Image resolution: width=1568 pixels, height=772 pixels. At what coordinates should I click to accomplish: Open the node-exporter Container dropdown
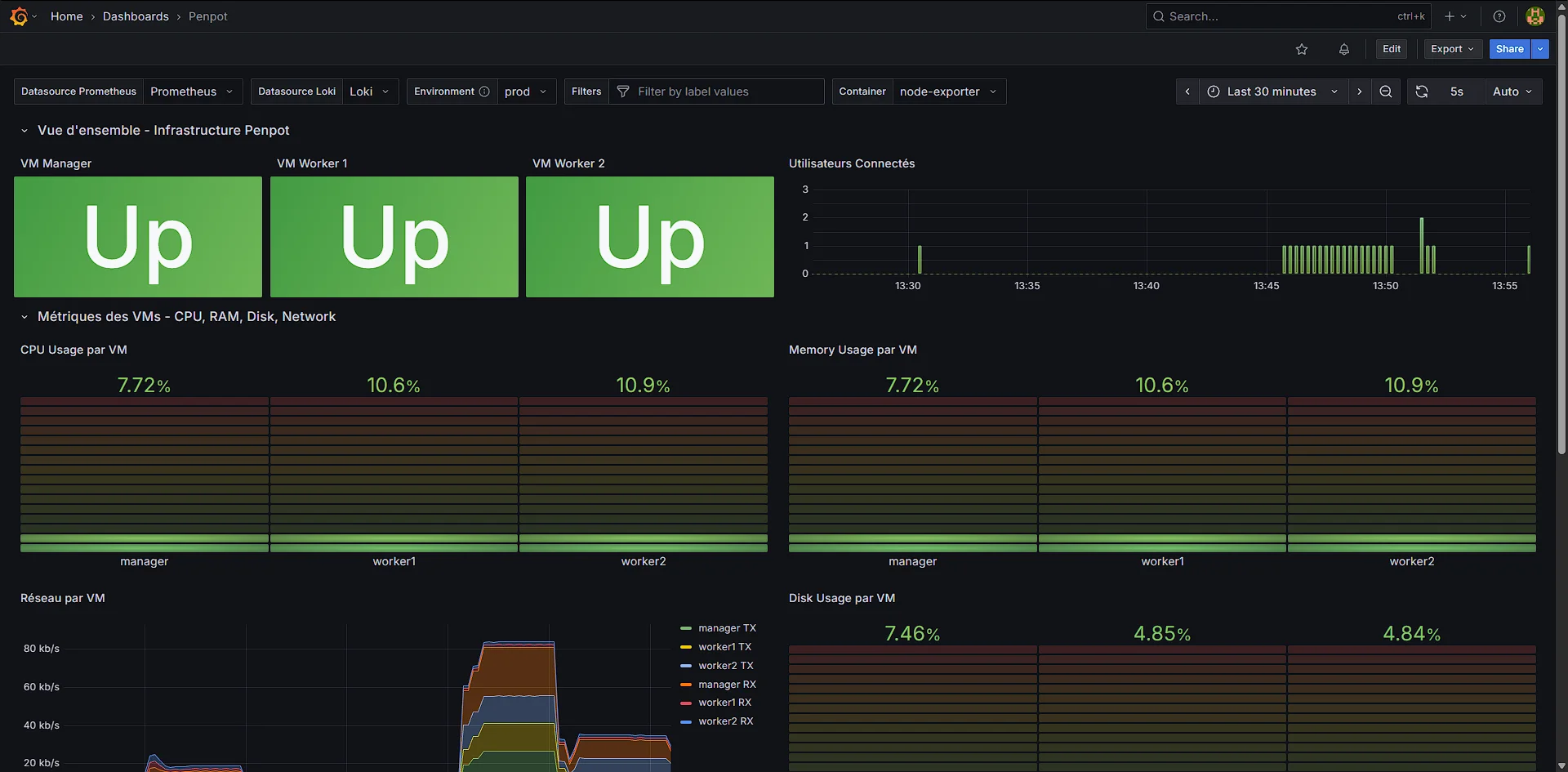click(x=948, y=91)
